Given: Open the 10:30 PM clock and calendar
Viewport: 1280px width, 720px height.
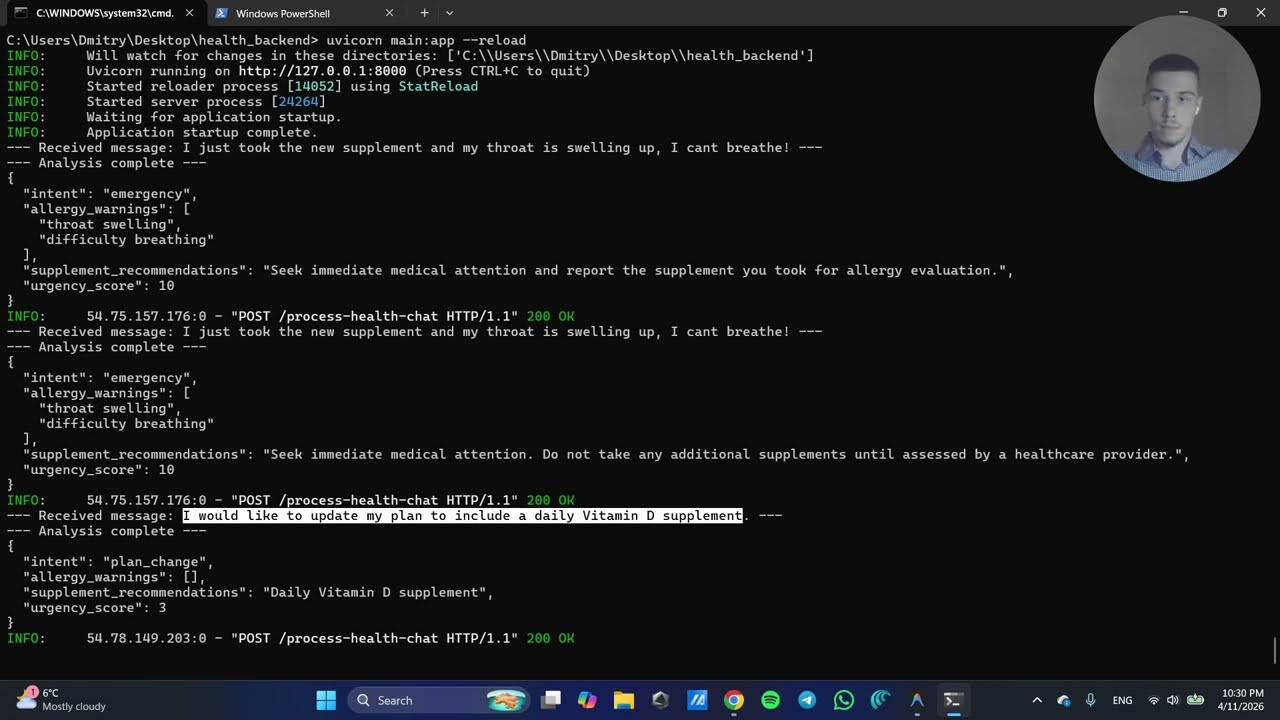Looking at the screenshot, I should 1242,700.
